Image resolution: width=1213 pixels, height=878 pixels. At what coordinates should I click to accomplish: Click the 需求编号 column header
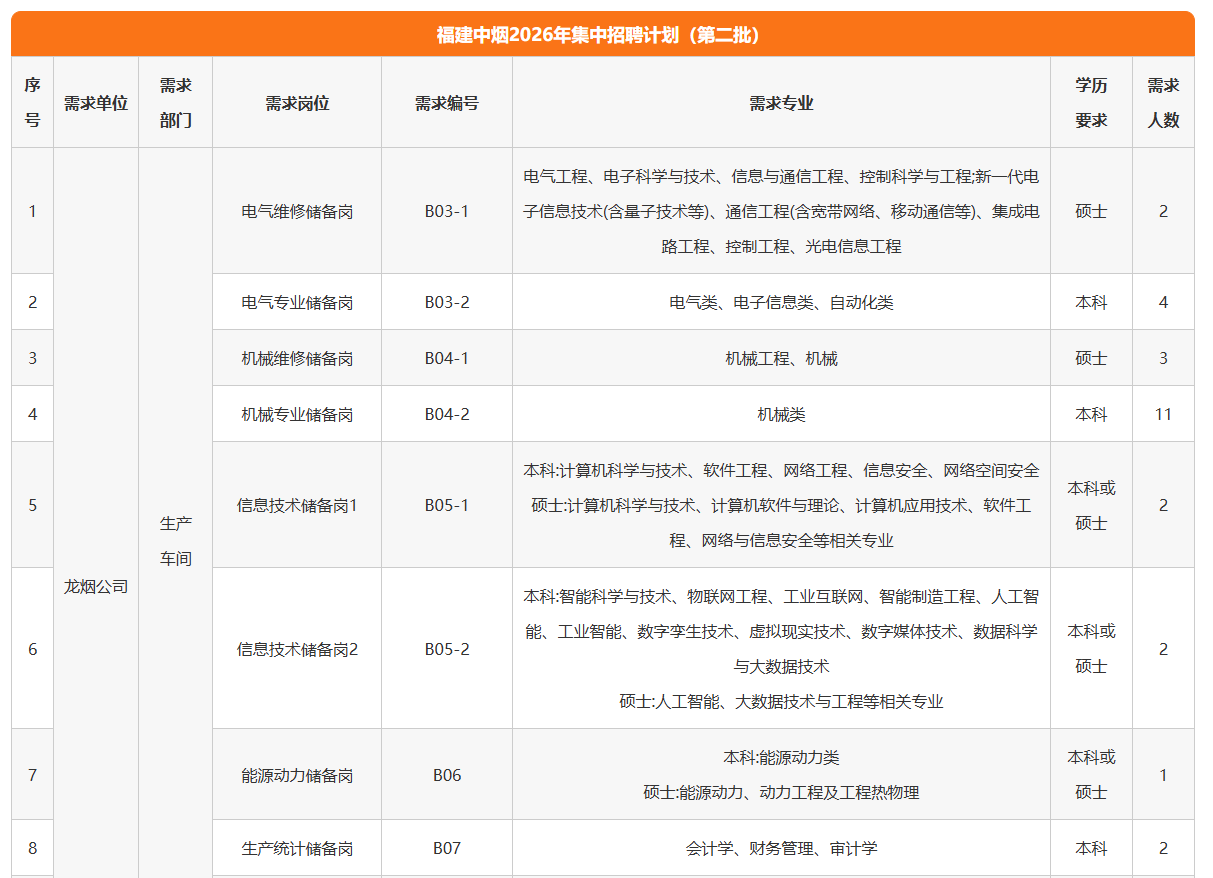coord(446,103)
